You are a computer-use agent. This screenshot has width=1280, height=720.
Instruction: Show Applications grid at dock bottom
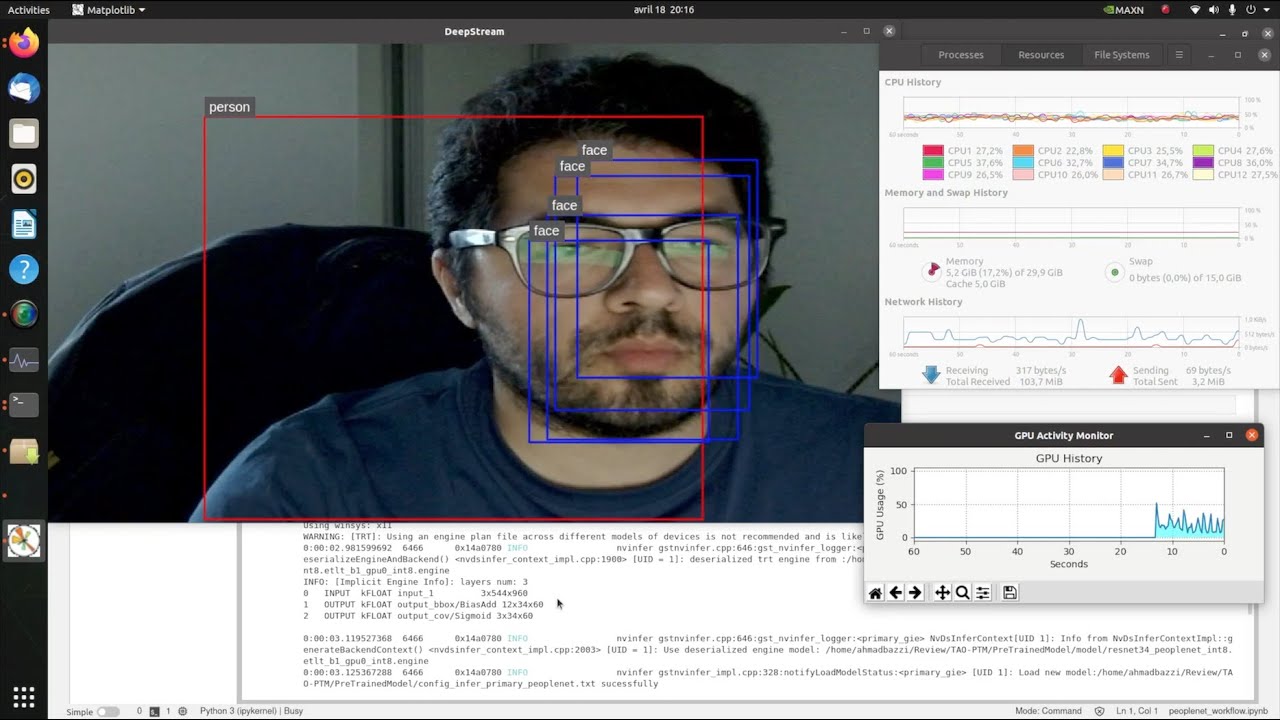[x=24, y=697]
